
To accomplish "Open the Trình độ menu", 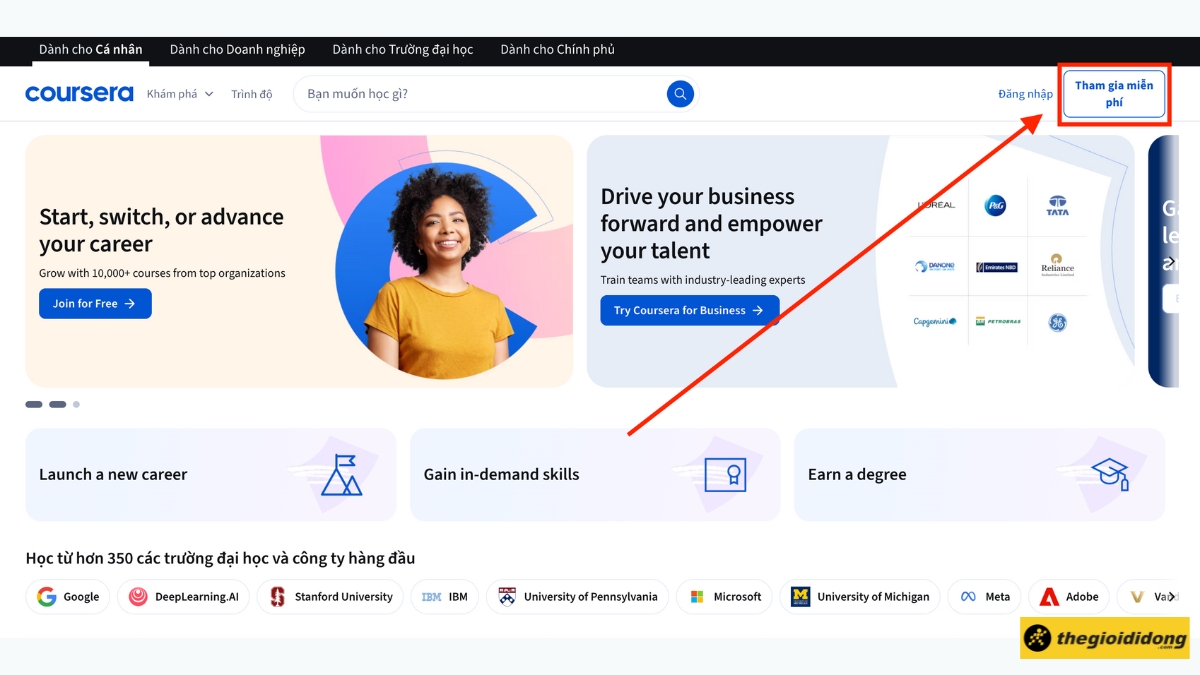I will 252,93.
